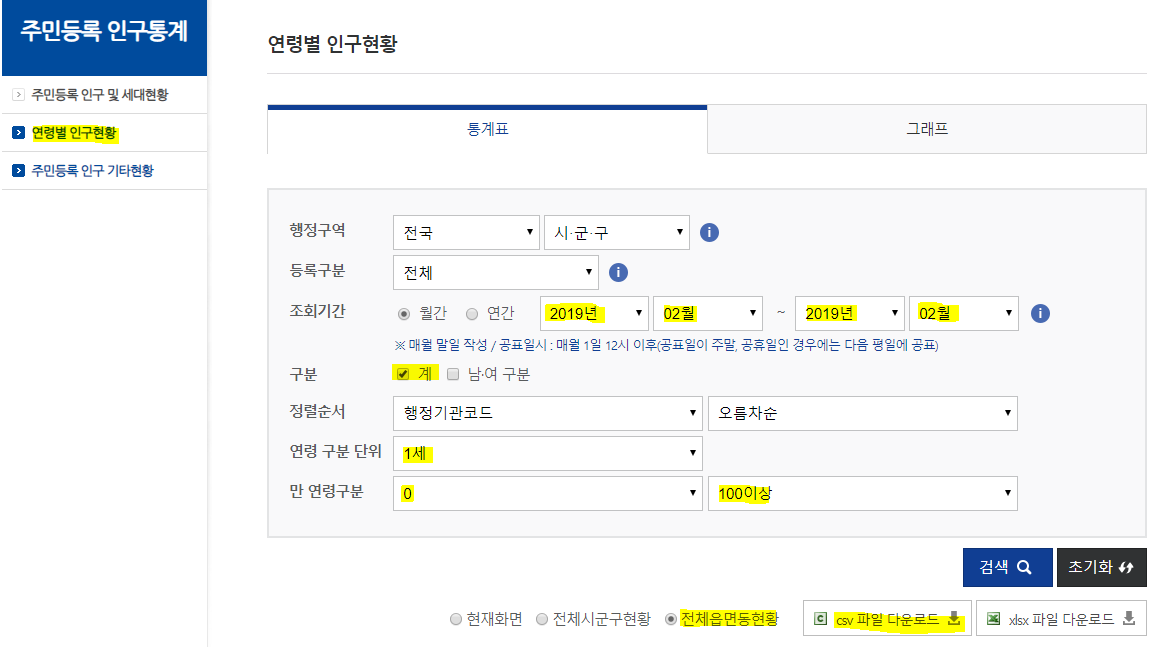Viewport: 1155px width, 647px height.
Task: Open the 100이상 maximum age dropdown
Action: point(863,493)
